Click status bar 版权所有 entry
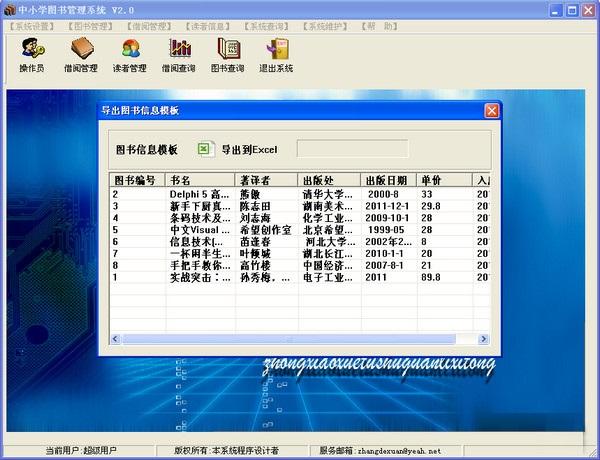The image size is (600, 460). 226,451
